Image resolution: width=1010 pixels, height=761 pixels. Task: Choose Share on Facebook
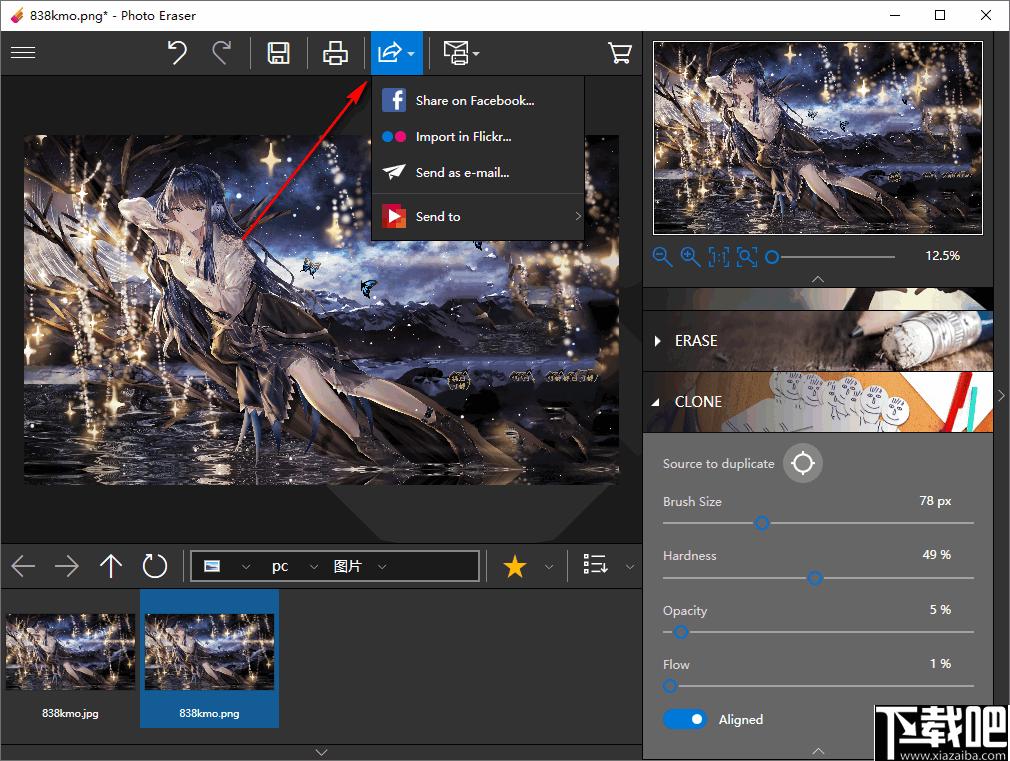click(x=478, y=101)
